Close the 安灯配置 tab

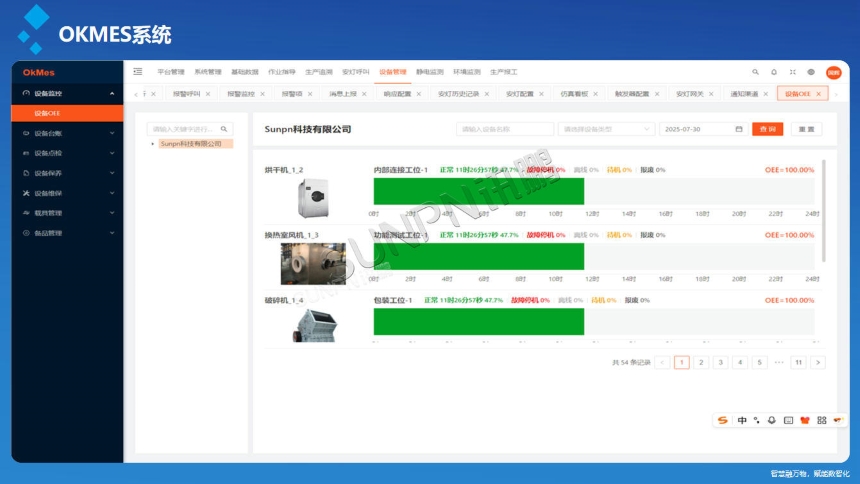point(541,94)
